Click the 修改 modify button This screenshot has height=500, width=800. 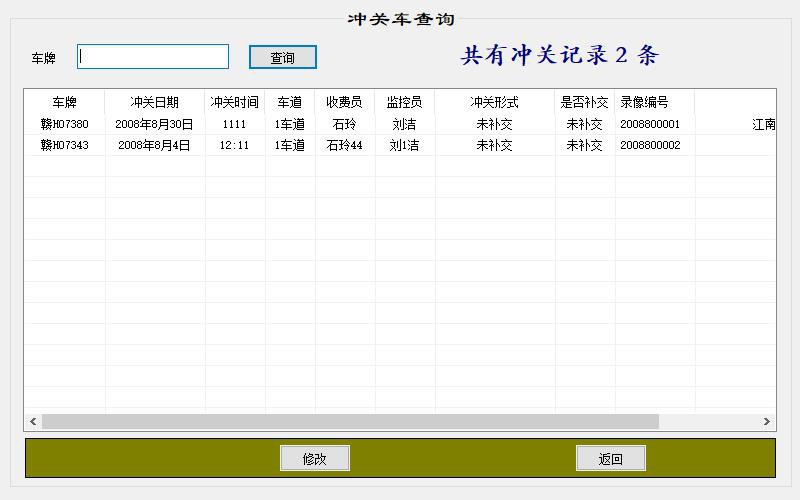[315, 459]
